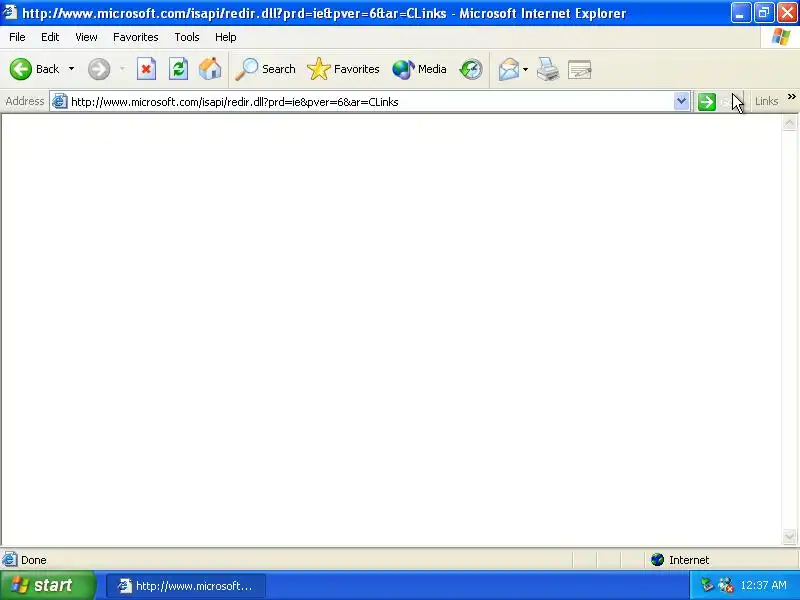Open the Media pane toolbar button
800x600 pixels.
point(419,69)
